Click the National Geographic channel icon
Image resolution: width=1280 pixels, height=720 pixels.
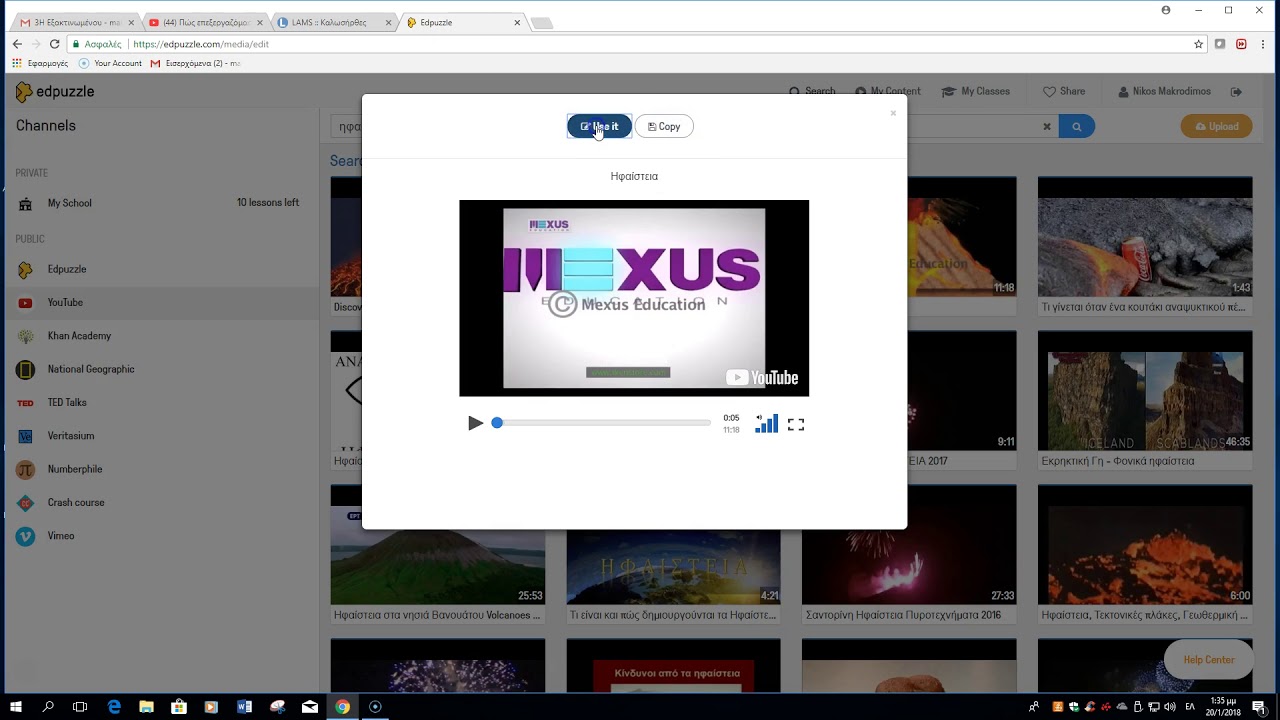pos(25,369)
